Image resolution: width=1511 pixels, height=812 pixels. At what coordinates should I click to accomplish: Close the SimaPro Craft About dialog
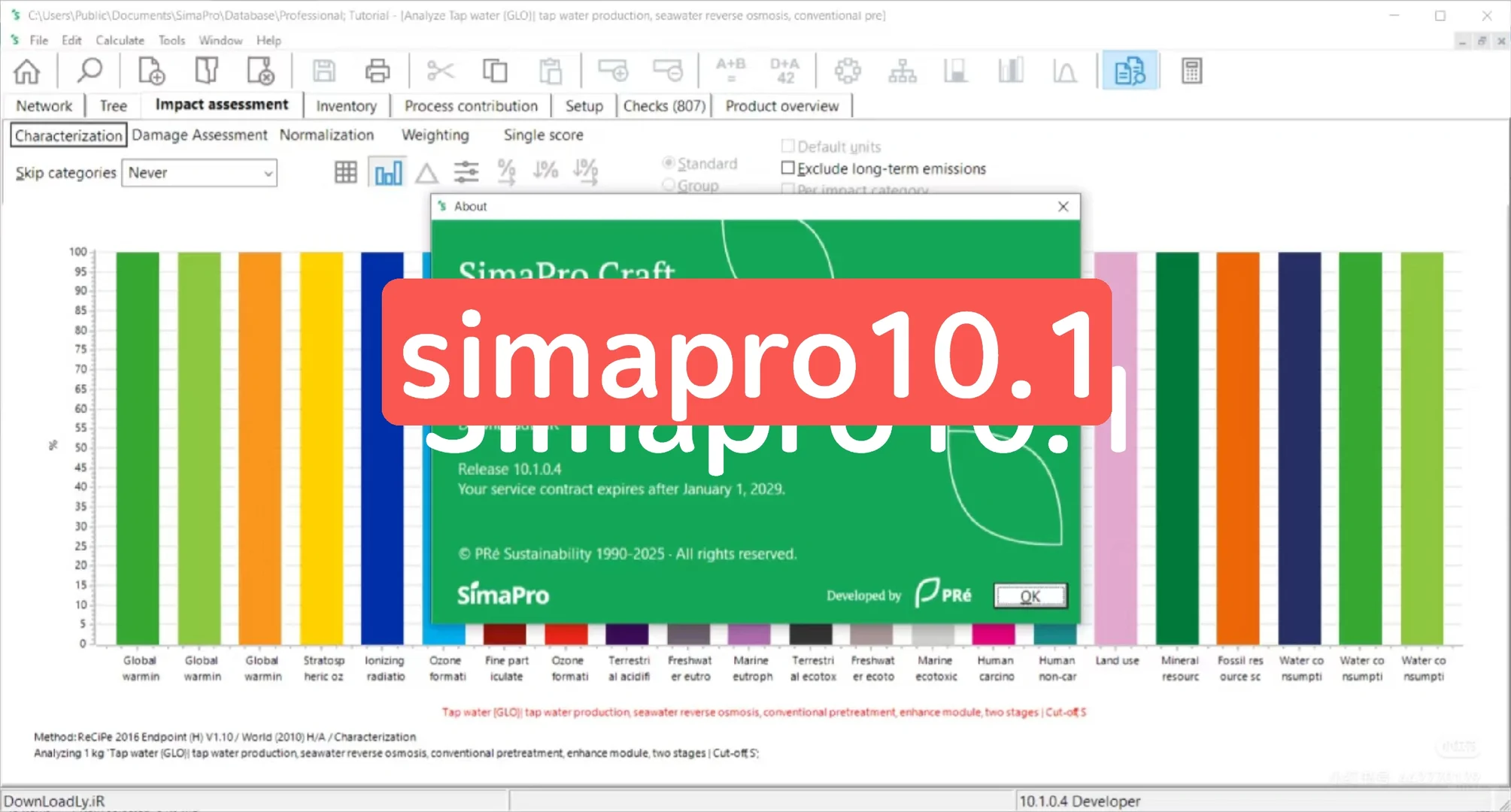1062,206
